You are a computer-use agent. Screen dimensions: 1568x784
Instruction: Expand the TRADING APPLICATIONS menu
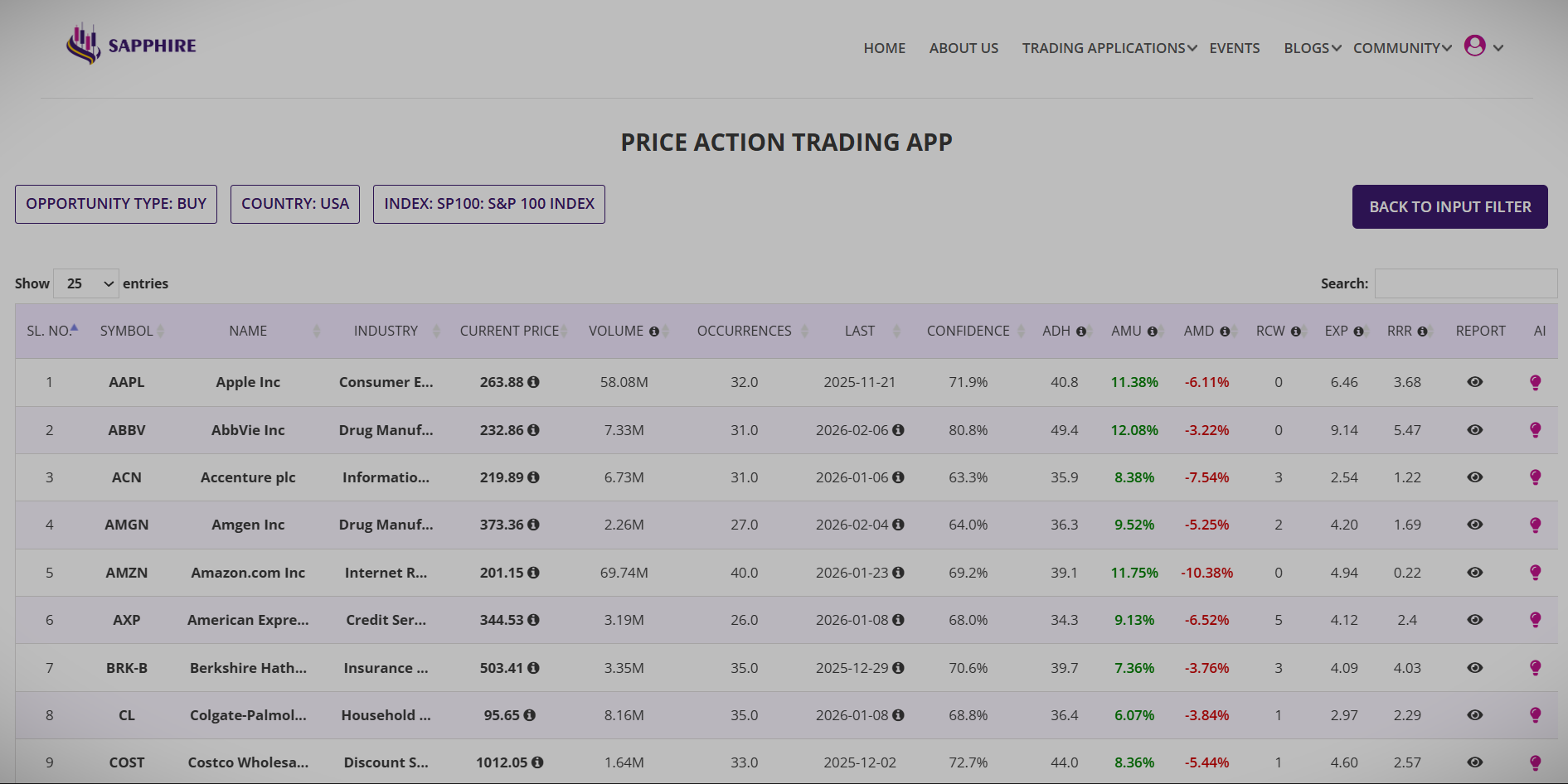pyautogui.click(x=1103, y=48)
